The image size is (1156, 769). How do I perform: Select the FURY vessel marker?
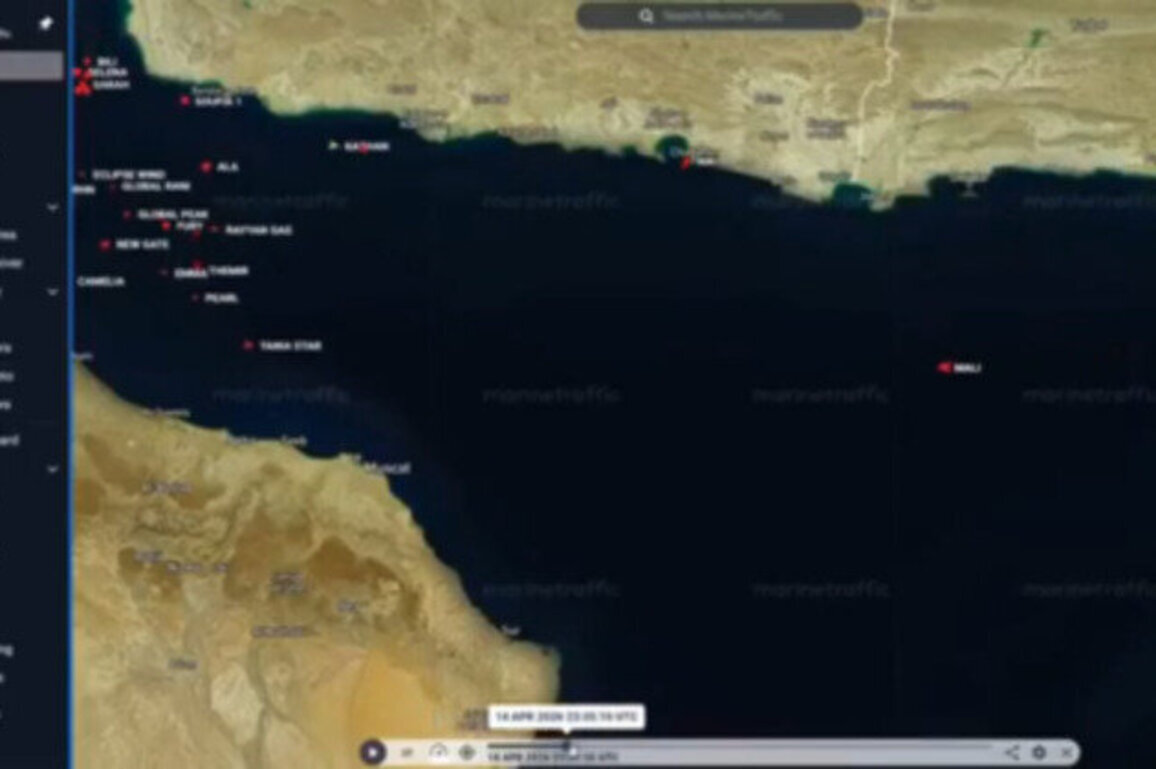coord(167,226)
